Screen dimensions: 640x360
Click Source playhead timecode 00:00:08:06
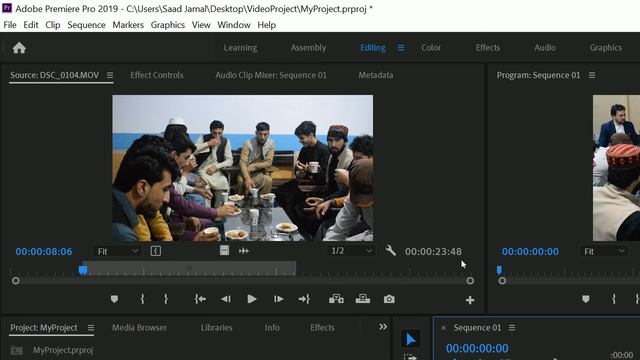point(44,252)
